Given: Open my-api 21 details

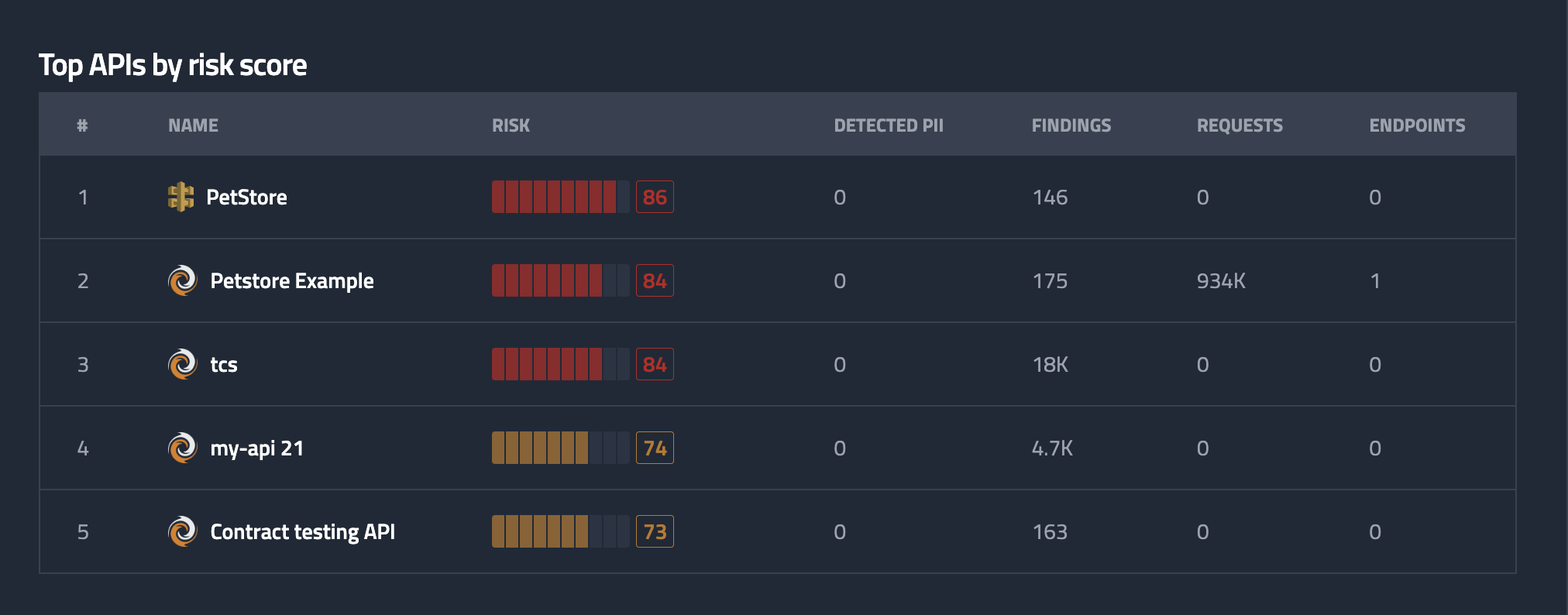Looking at the screenshot, I should click(x=256, y=448).
